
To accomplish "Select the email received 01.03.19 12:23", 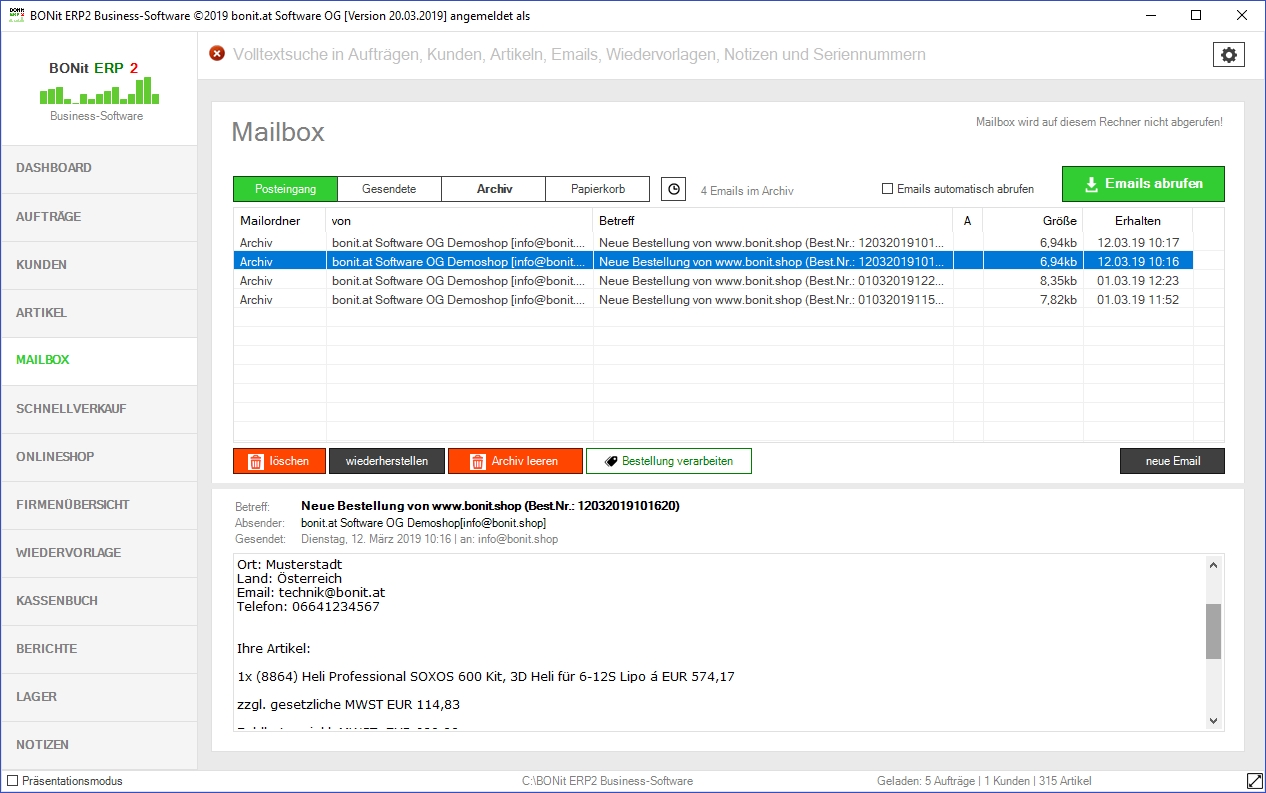I will (713, 280).
